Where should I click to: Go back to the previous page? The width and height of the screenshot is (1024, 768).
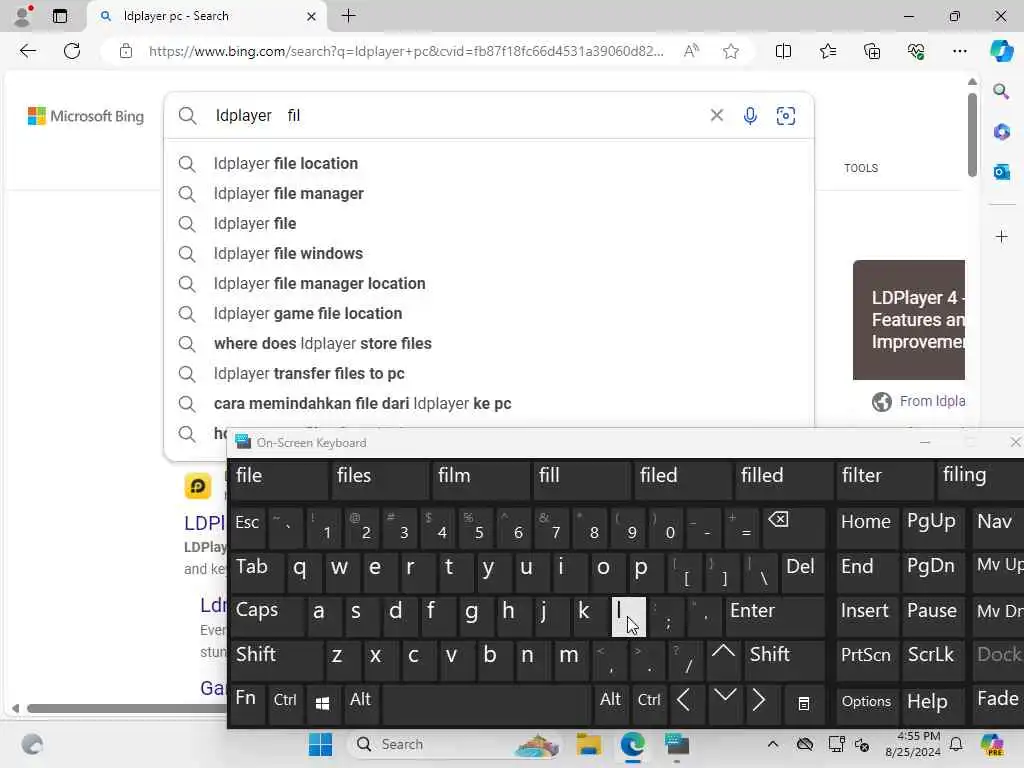[27, 51]
